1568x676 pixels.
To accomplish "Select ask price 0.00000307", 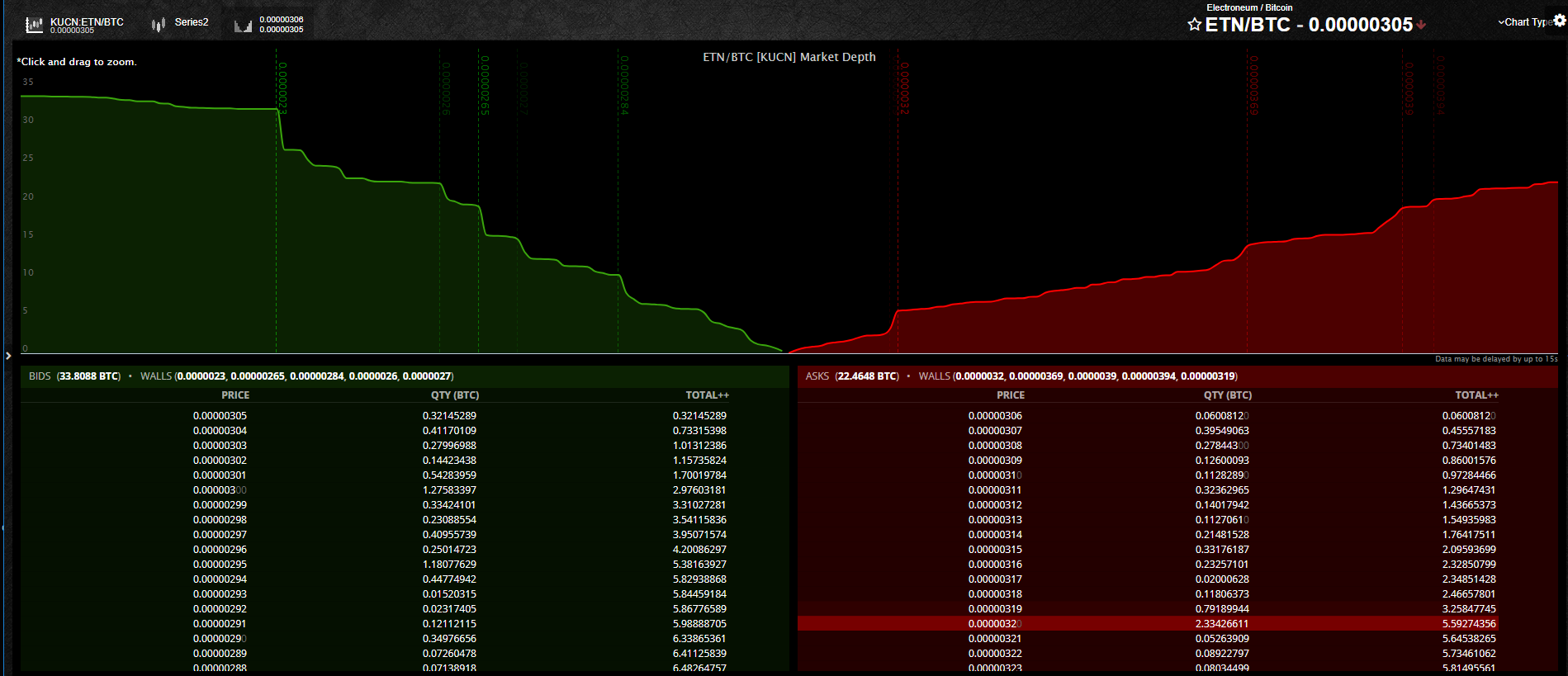I will pyautogui.click(x=995, y=431).
